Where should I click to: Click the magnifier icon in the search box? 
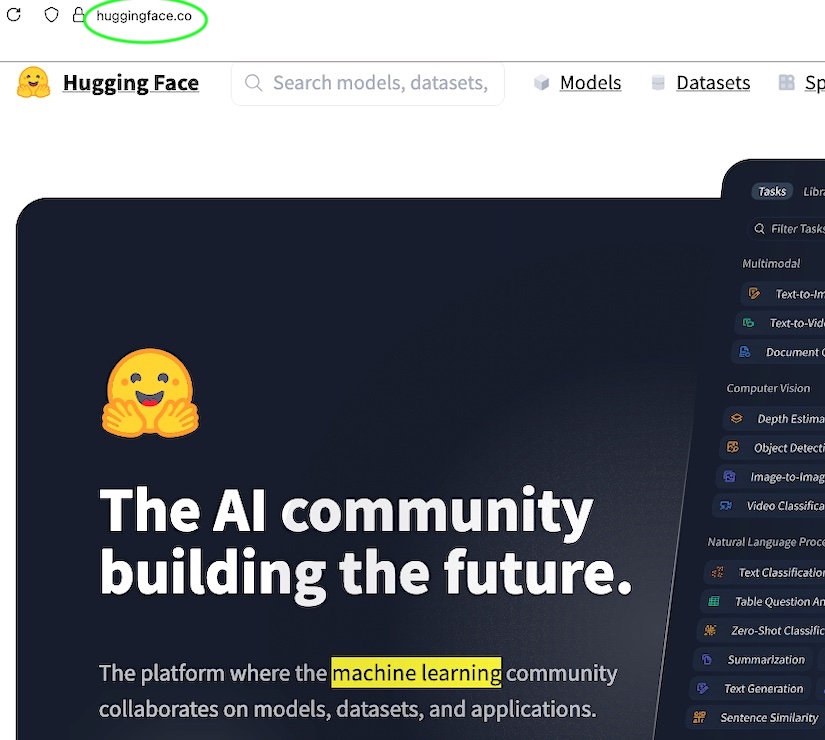254,83
